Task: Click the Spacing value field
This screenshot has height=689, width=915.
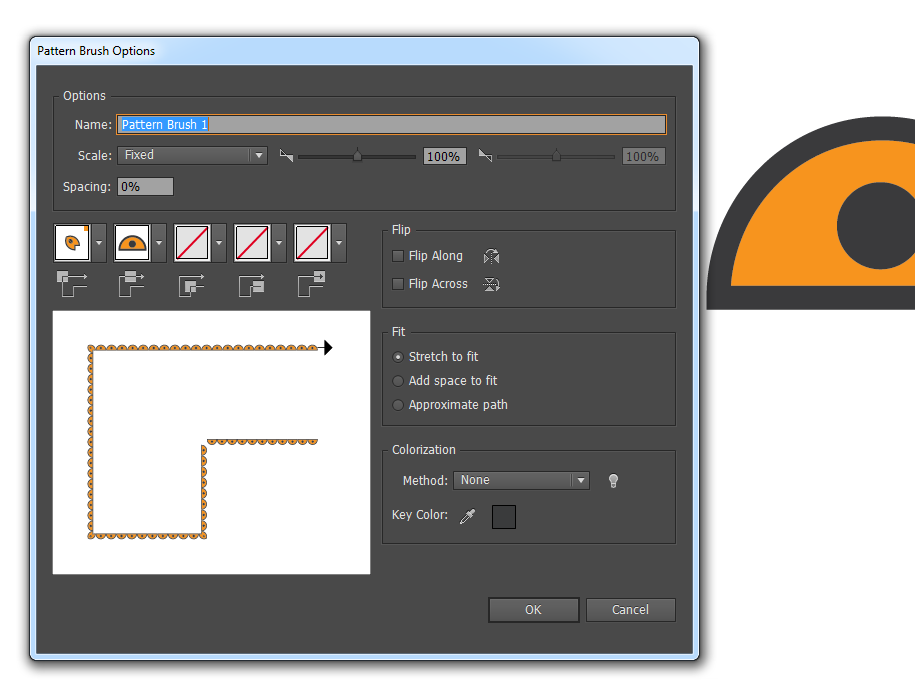Action: [145, 187]
